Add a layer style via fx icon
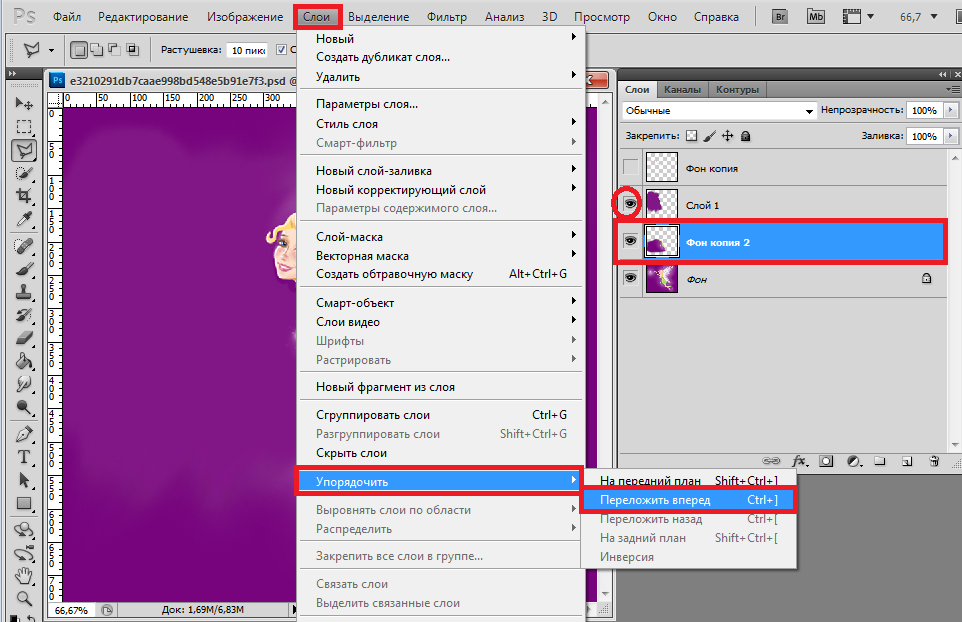This screenshot has height=622, width=962. (799, 461)
